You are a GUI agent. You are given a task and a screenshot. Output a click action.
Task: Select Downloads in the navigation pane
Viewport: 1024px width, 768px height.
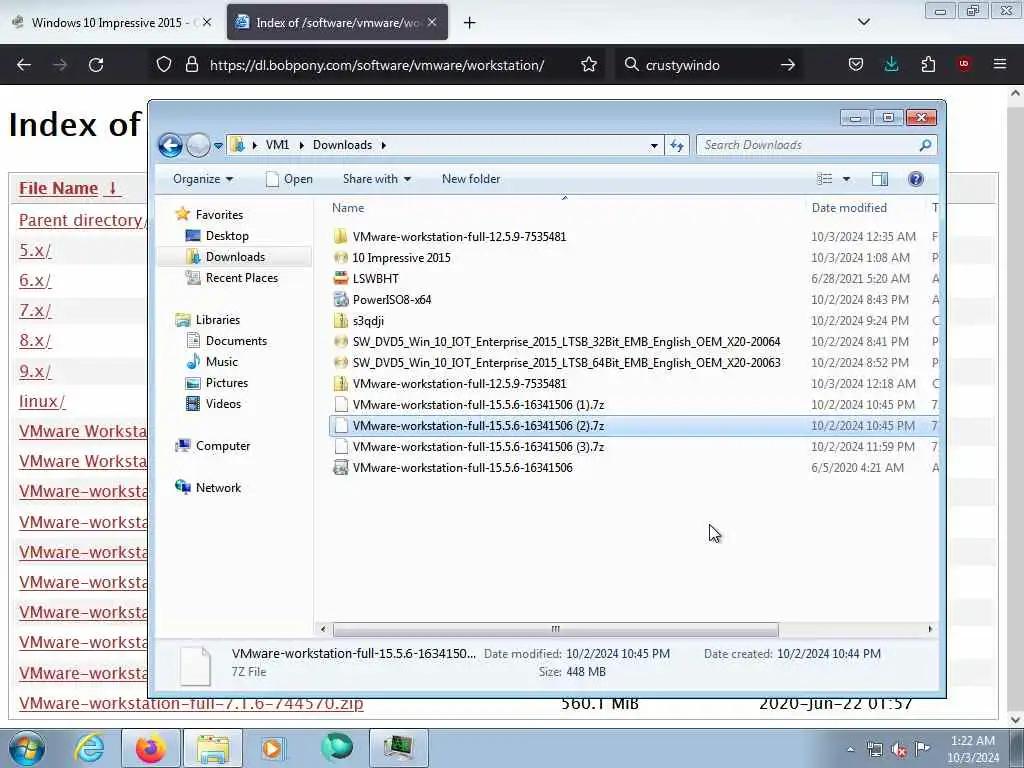coord(225,257)
